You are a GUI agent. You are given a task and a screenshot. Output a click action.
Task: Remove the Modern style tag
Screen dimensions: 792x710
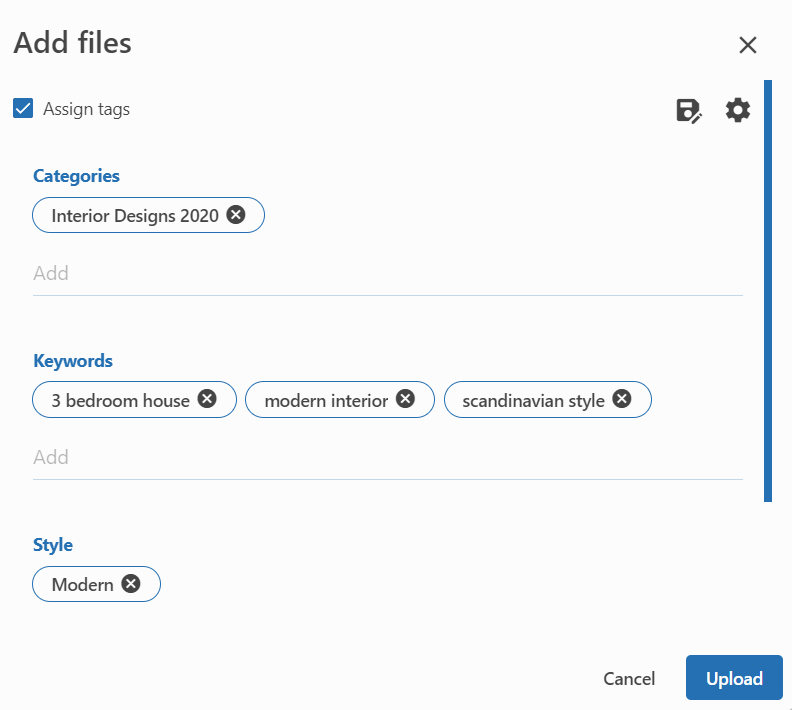tap(131, 584)
